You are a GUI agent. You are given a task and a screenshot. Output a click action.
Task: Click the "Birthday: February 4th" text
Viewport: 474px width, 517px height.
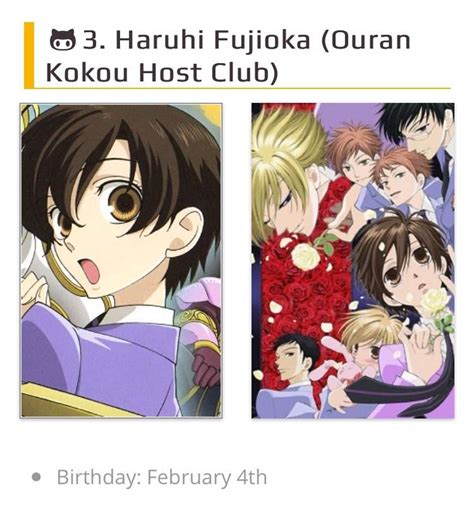pos(162,477)
